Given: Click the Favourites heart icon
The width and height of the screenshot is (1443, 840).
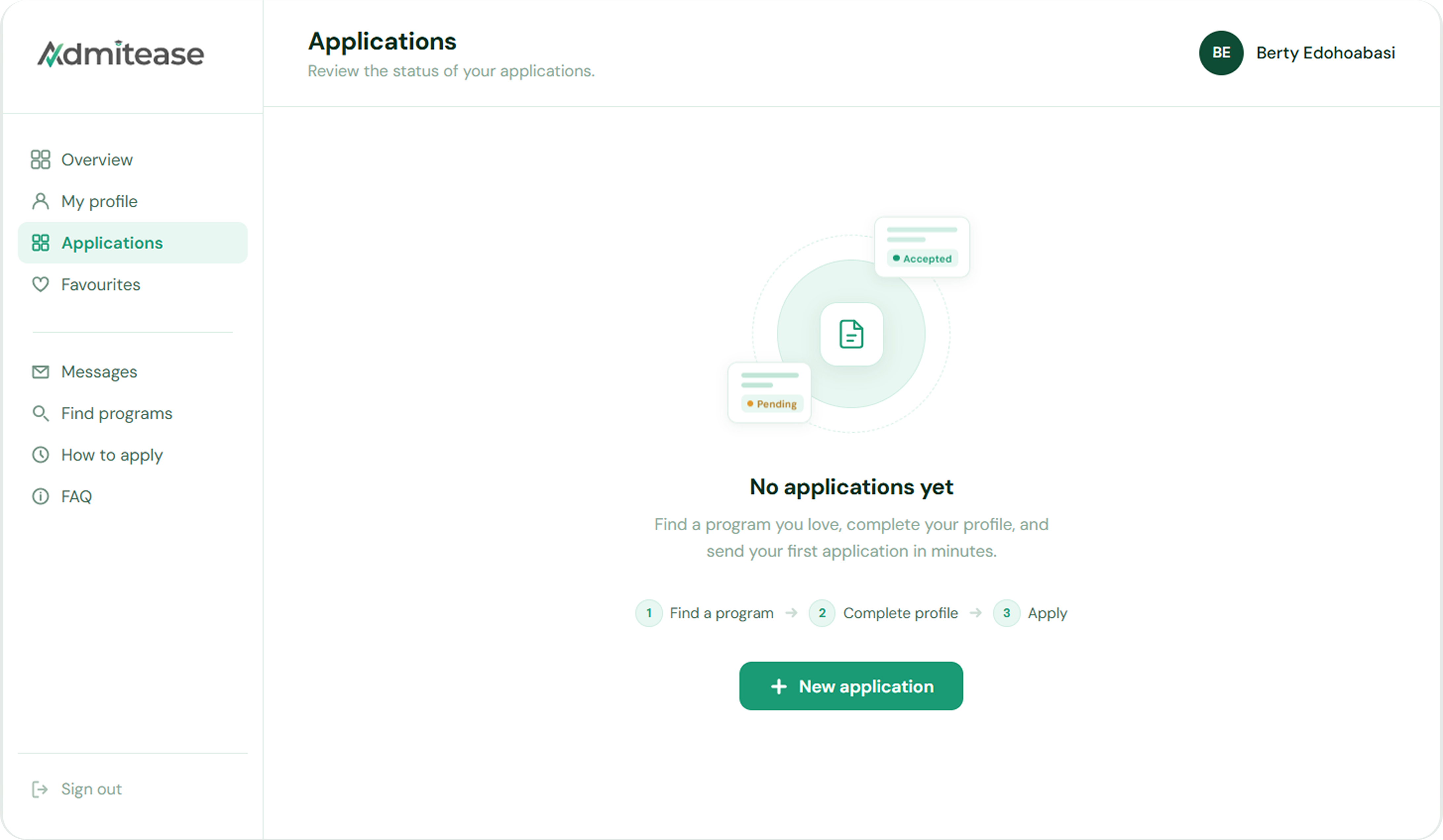Looking at the screenshot, I should (40, 284).
